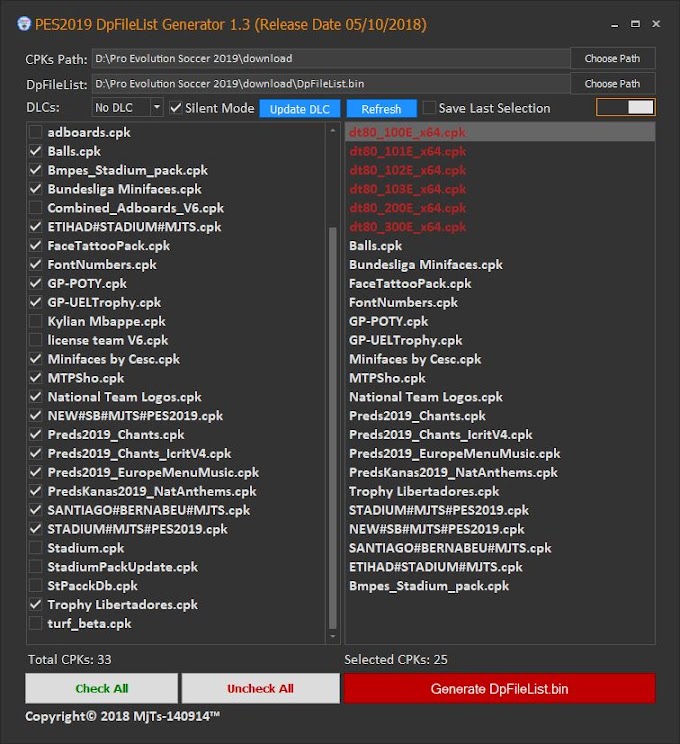
Task: Select dt80_103E_x64.cpk in the selected list
Action: tap(500, 189)
